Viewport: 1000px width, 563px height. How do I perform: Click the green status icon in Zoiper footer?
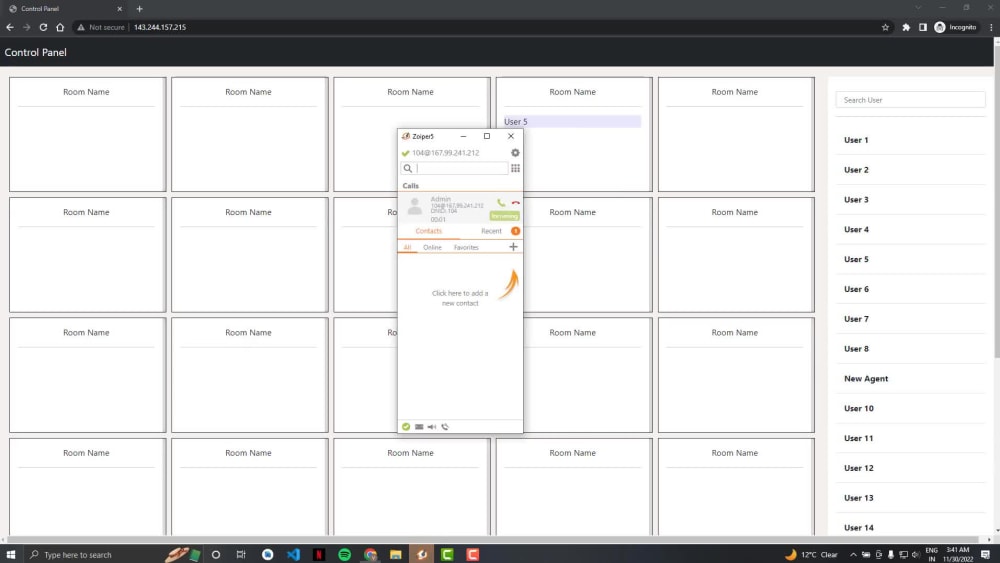coord(406,427)
